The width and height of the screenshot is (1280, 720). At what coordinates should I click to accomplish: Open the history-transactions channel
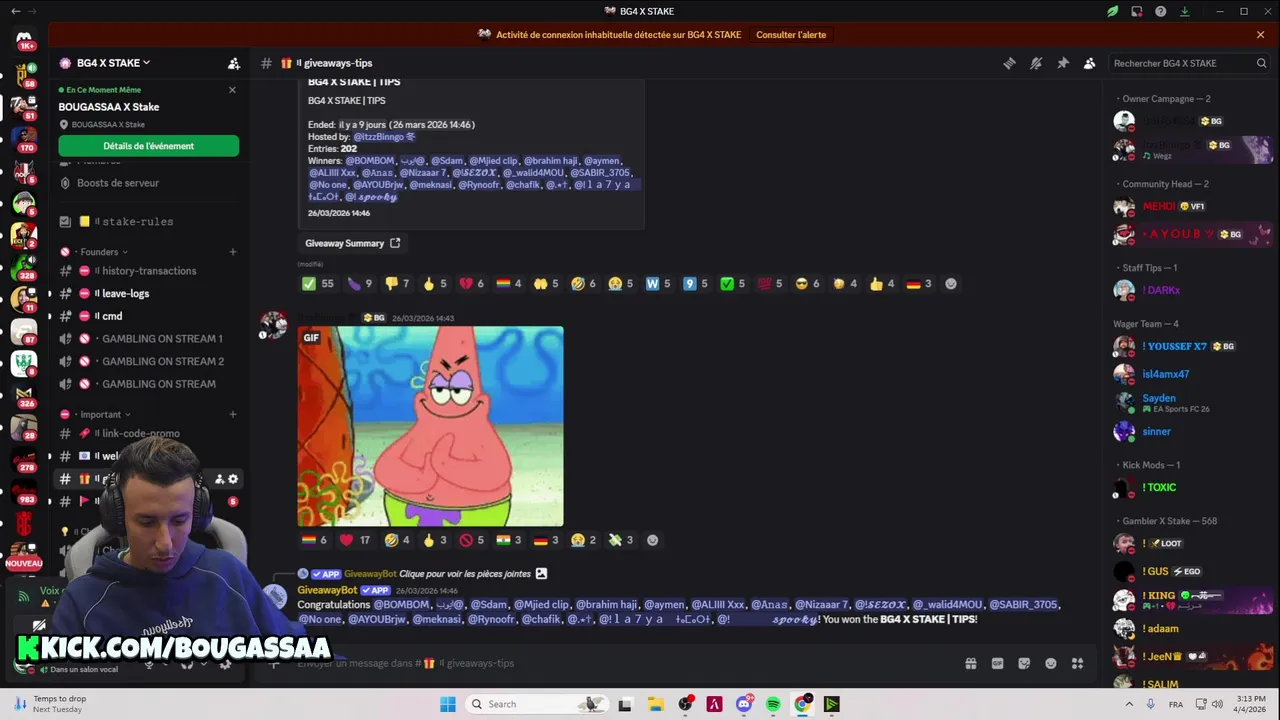pos(148,271)
